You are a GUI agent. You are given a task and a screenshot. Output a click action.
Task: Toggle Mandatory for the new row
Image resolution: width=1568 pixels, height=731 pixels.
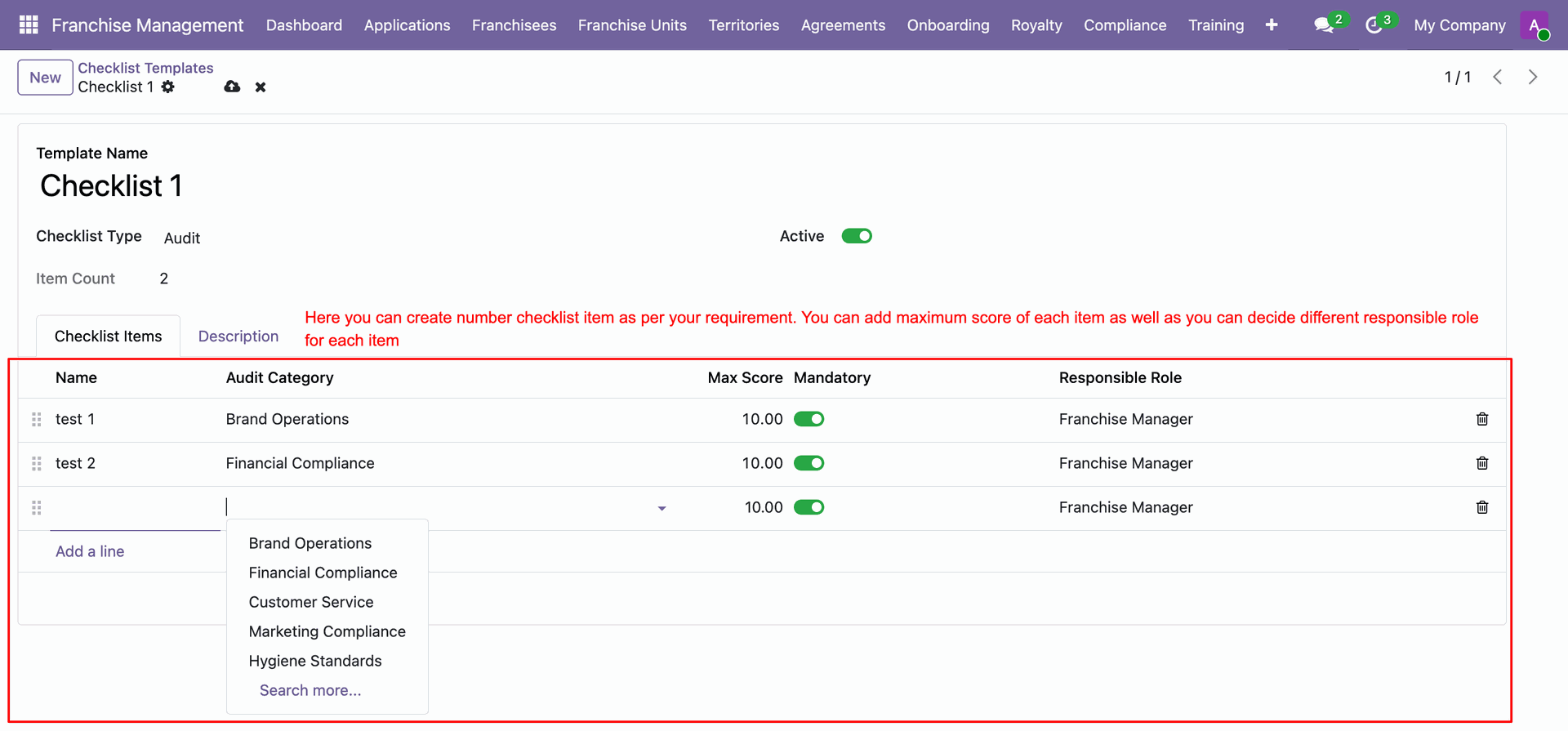coord(809,507)
